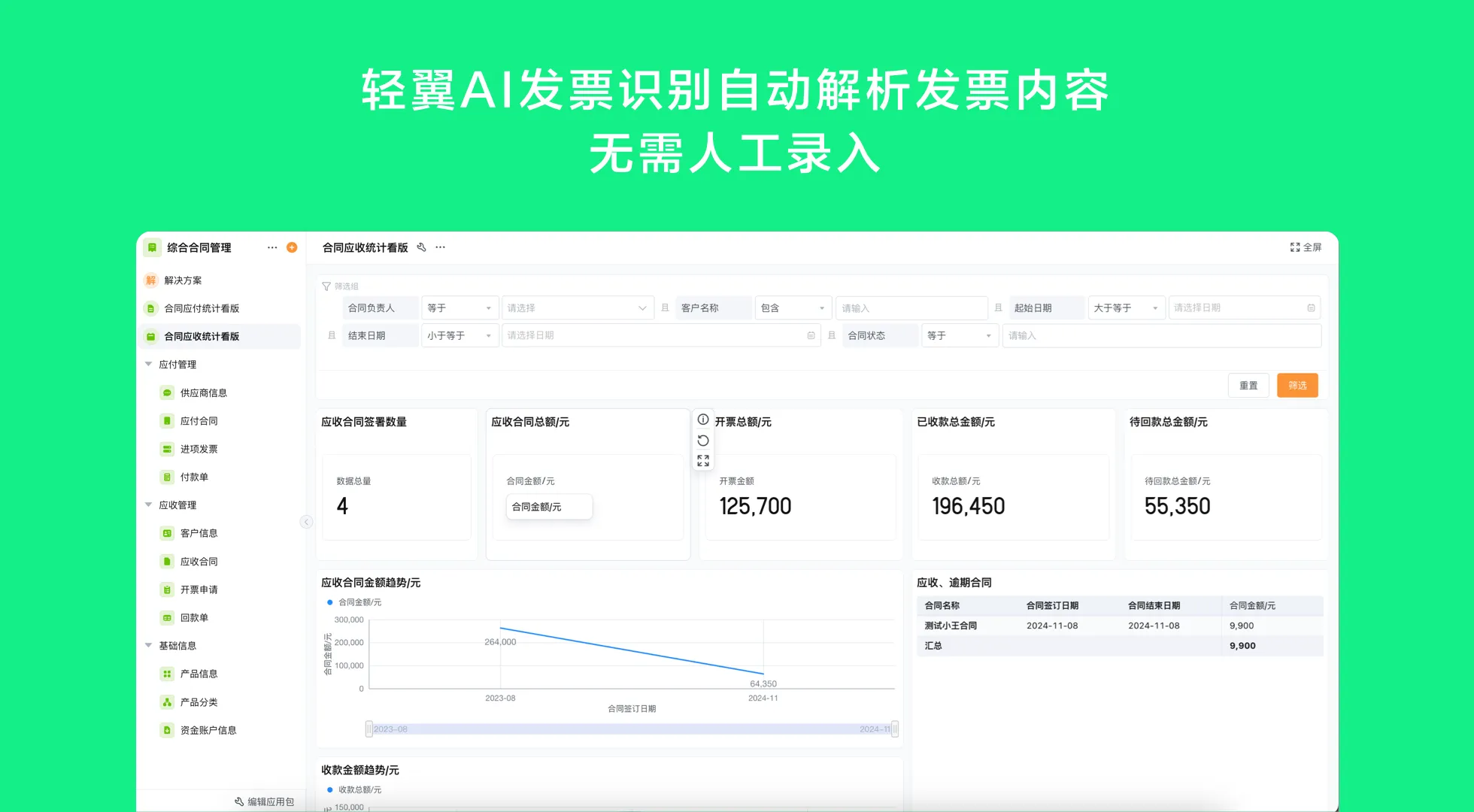Open the calendar icon in 结束日期 field
Viewport: 1474px width, 812px height.
coord(811,335)
